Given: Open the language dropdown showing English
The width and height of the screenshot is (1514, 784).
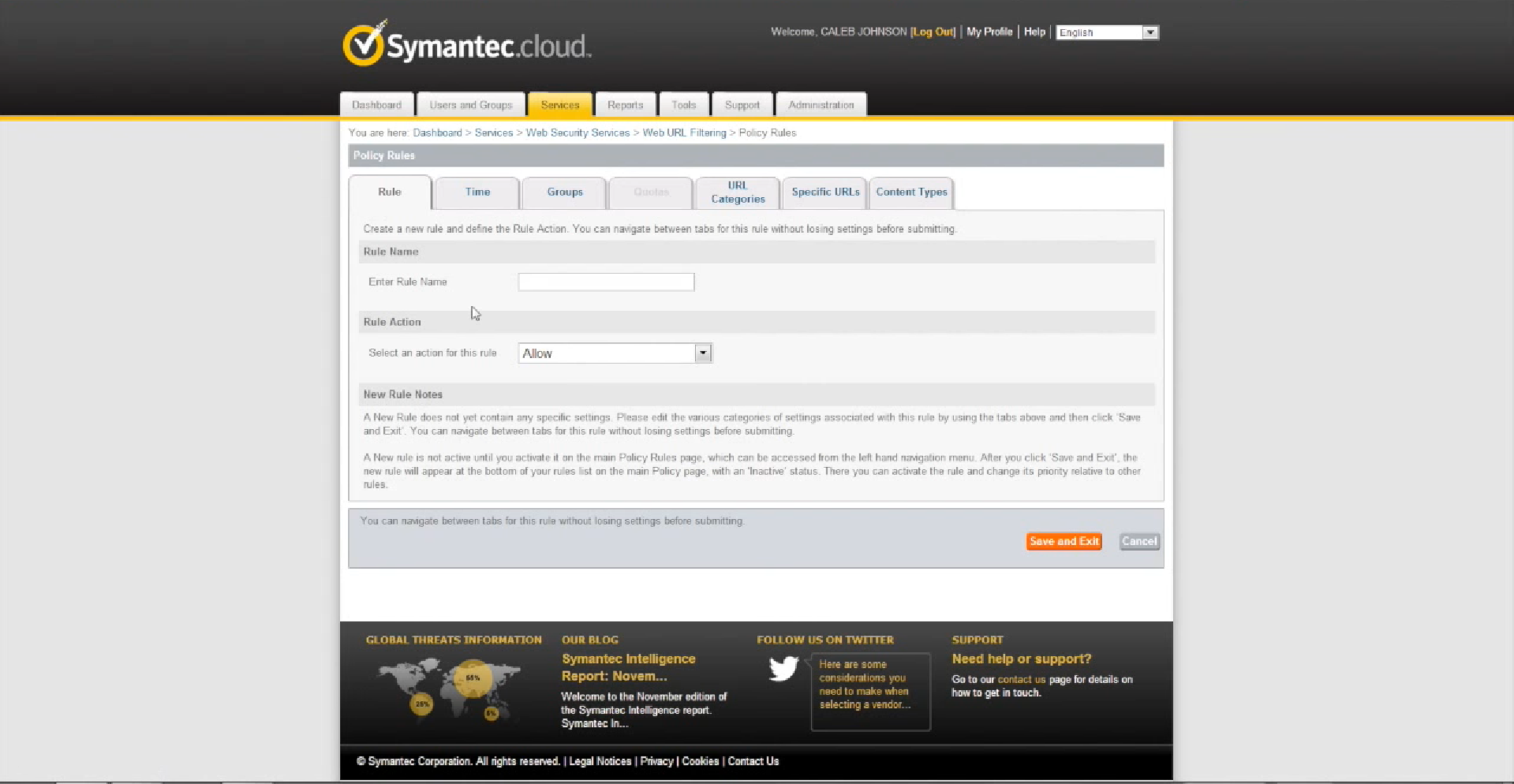Looking at the screenshot, I should click(x=1108, y=32).
